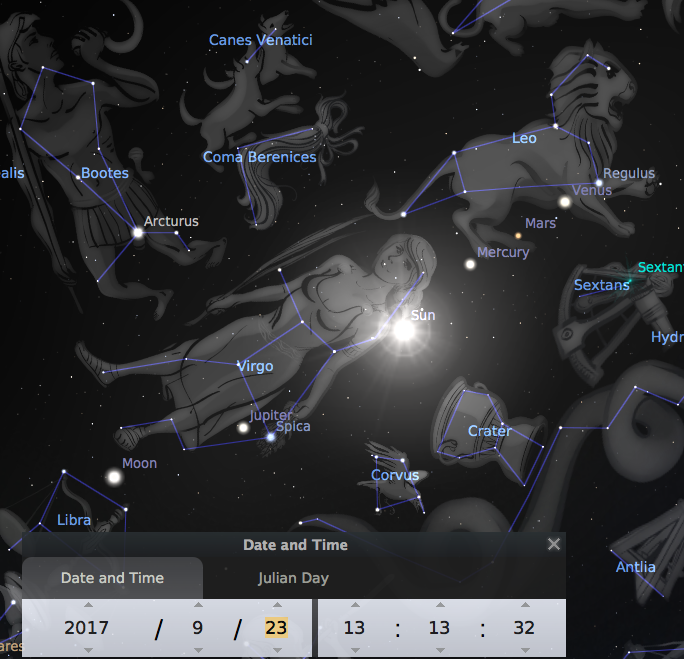Click the highlighted day field showing 23
The width and height of the screenshot is (684, 659).
tap(276, 628)
